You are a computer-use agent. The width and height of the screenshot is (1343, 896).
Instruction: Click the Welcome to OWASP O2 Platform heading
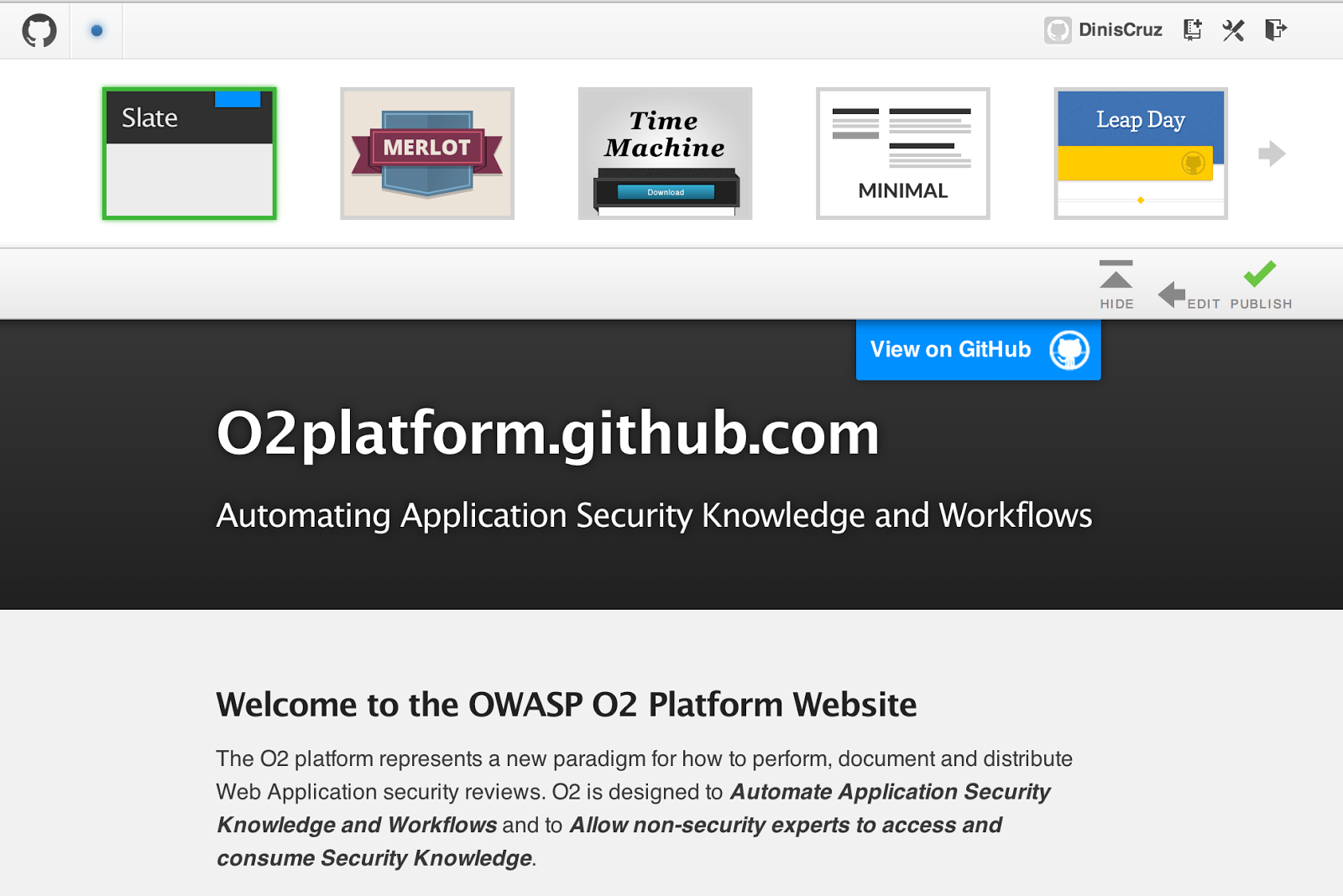[x=566, y=705]
